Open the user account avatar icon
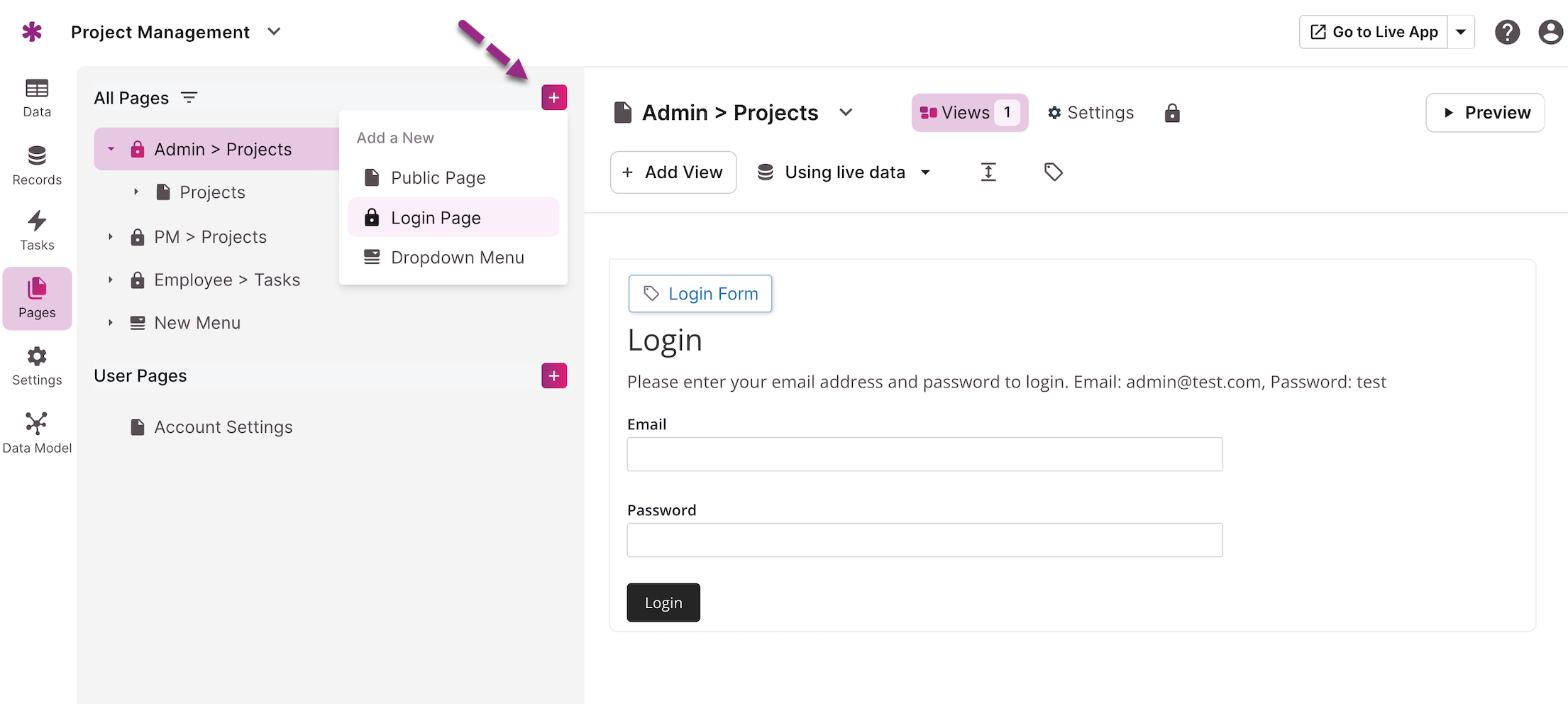Image resolution: width=1568 pixels, height=704 pixels. (x=1550, y=31)
